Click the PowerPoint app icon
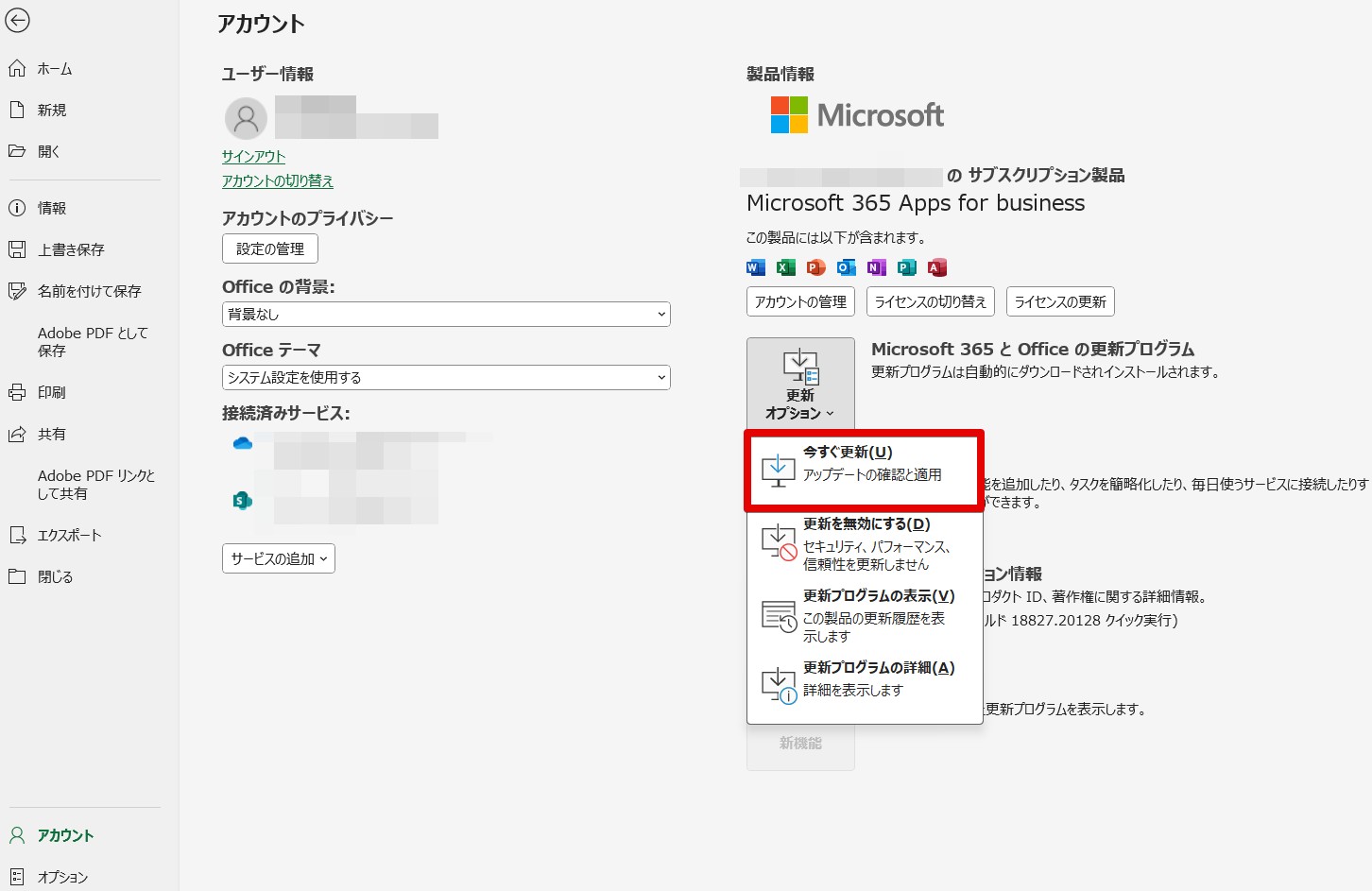The image size is (1372, 891). 815,267
